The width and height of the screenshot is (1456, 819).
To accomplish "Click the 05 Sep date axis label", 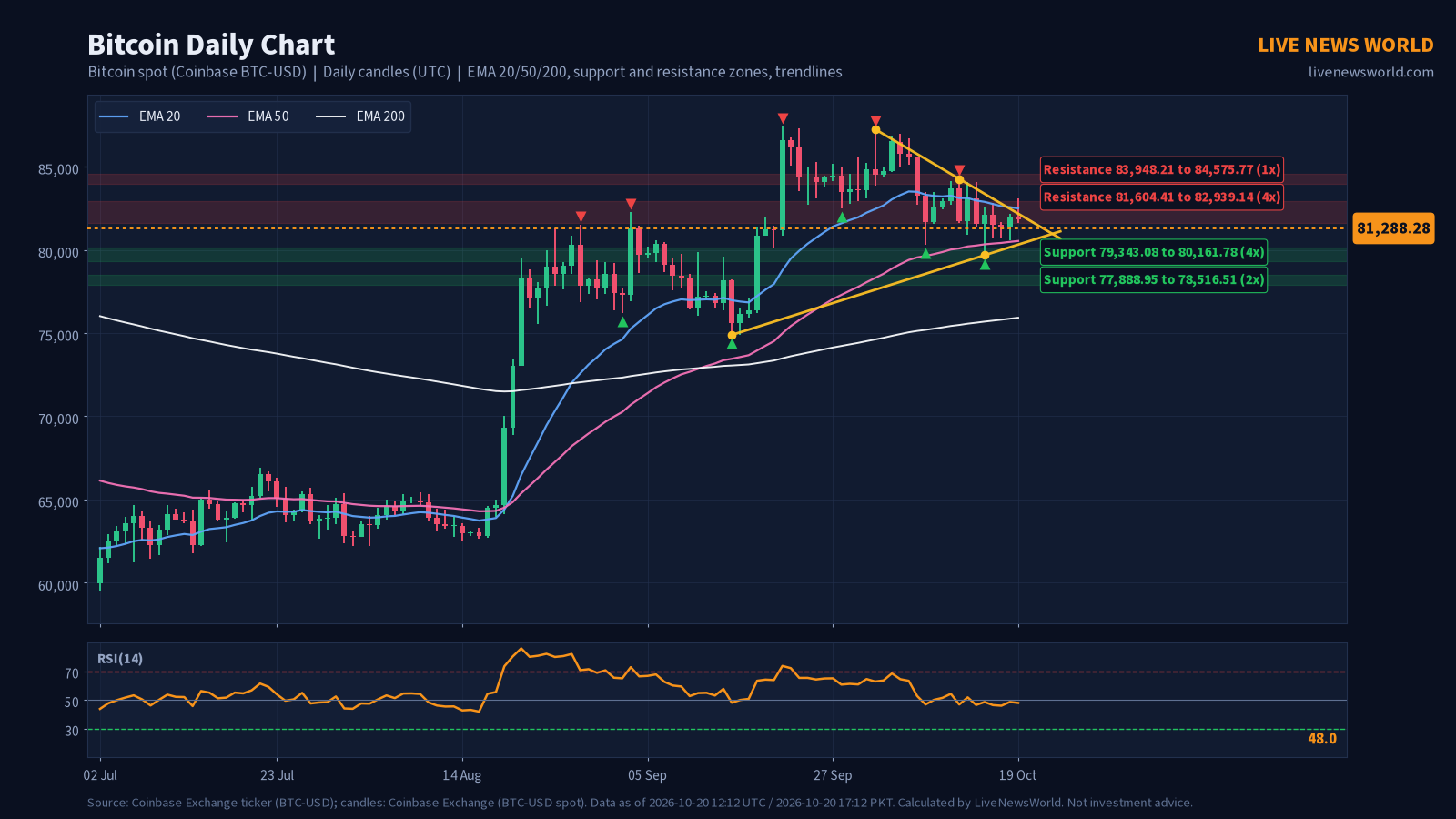I will (x=647, y=775).
